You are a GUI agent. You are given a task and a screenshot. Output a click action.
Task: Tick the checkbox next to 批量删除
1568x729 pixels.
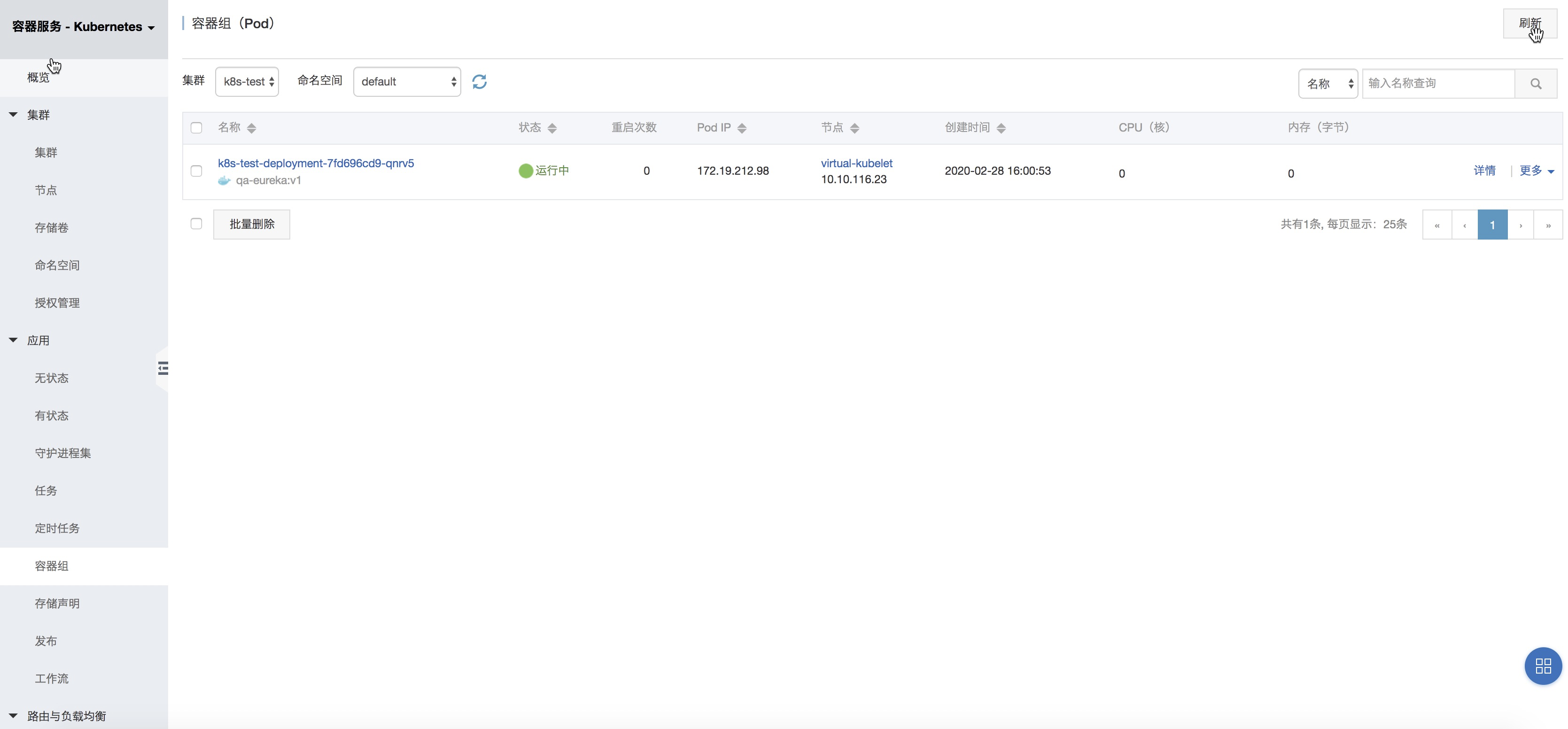click(x=196, y=224)
